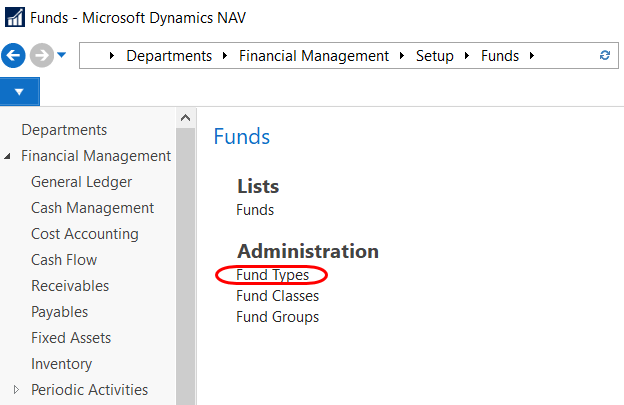Click the arrow after Funds in breadcrumb

click(x=532, y=56)
